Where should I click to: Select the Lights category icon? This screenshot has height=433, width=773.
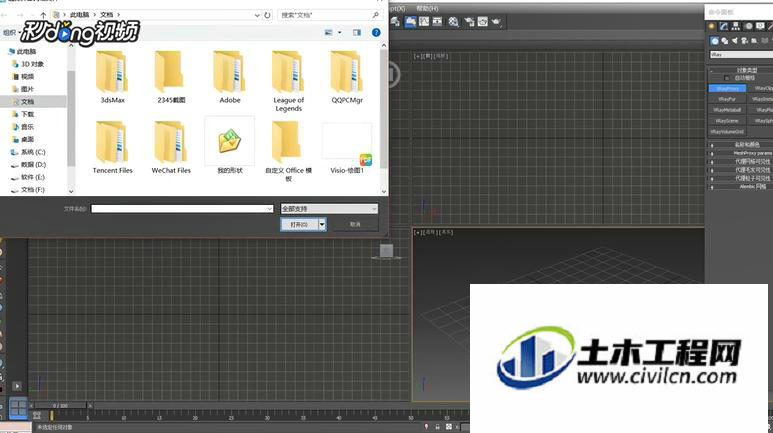[x=735, y=40]
